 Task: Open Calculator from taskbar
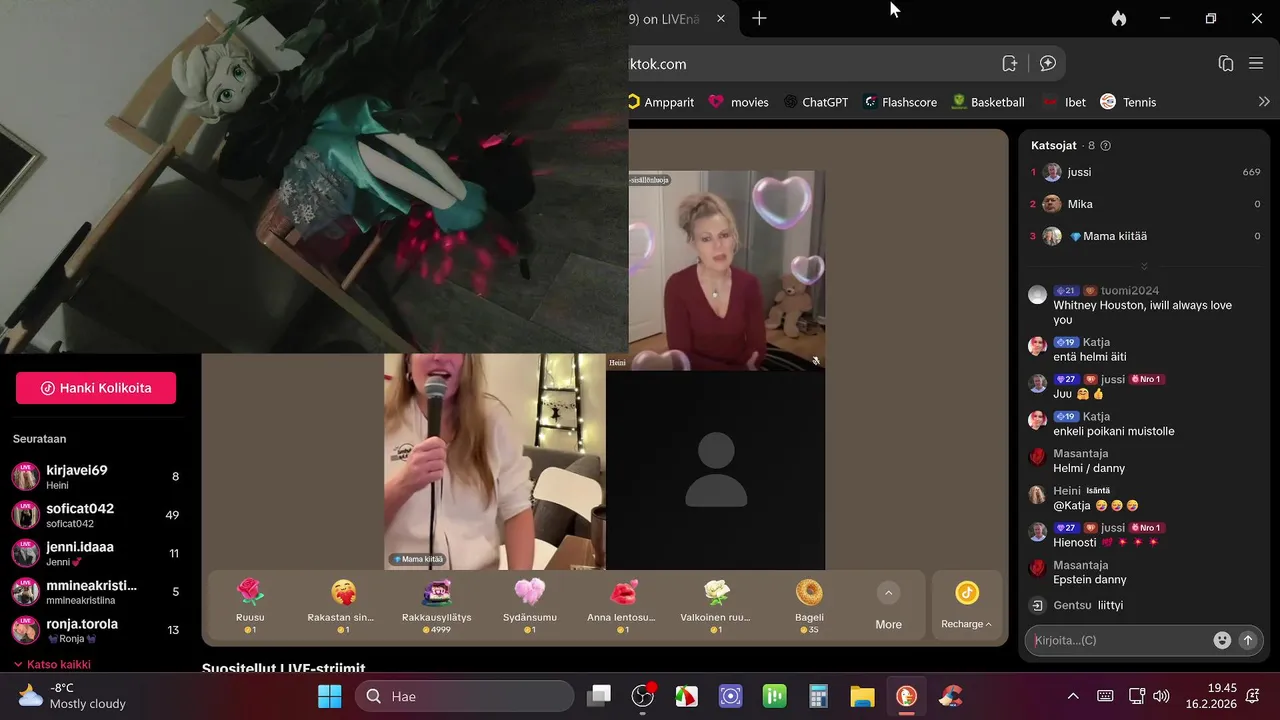click(x=819, y=696)
